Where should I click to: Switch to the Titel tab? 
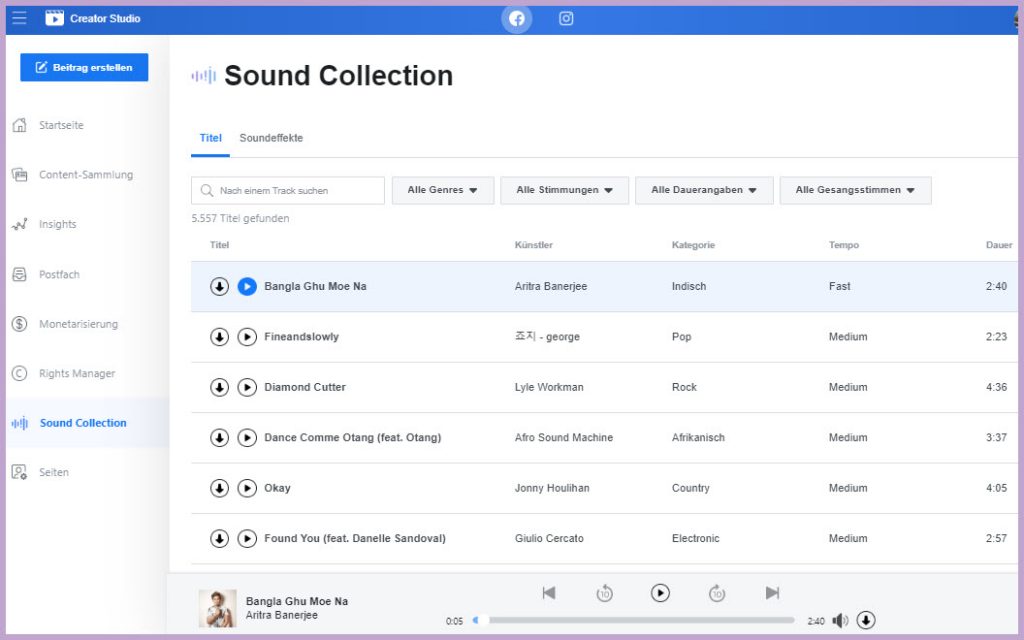[x=210, y=138]
